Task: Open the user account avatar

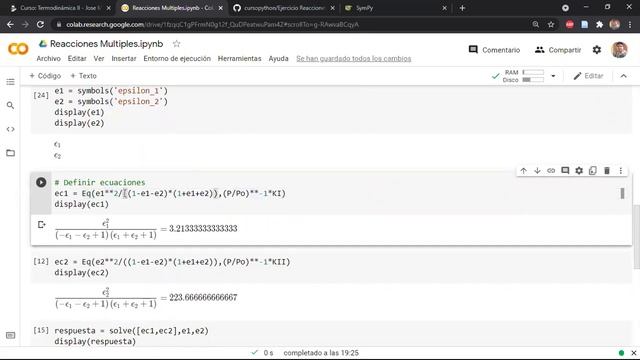Action: (619, 50)
